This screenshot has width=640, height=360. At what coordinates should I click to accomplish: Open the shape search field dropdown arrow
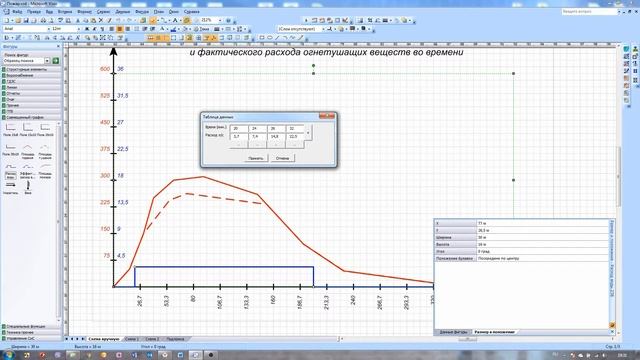(x=47, y=61)
